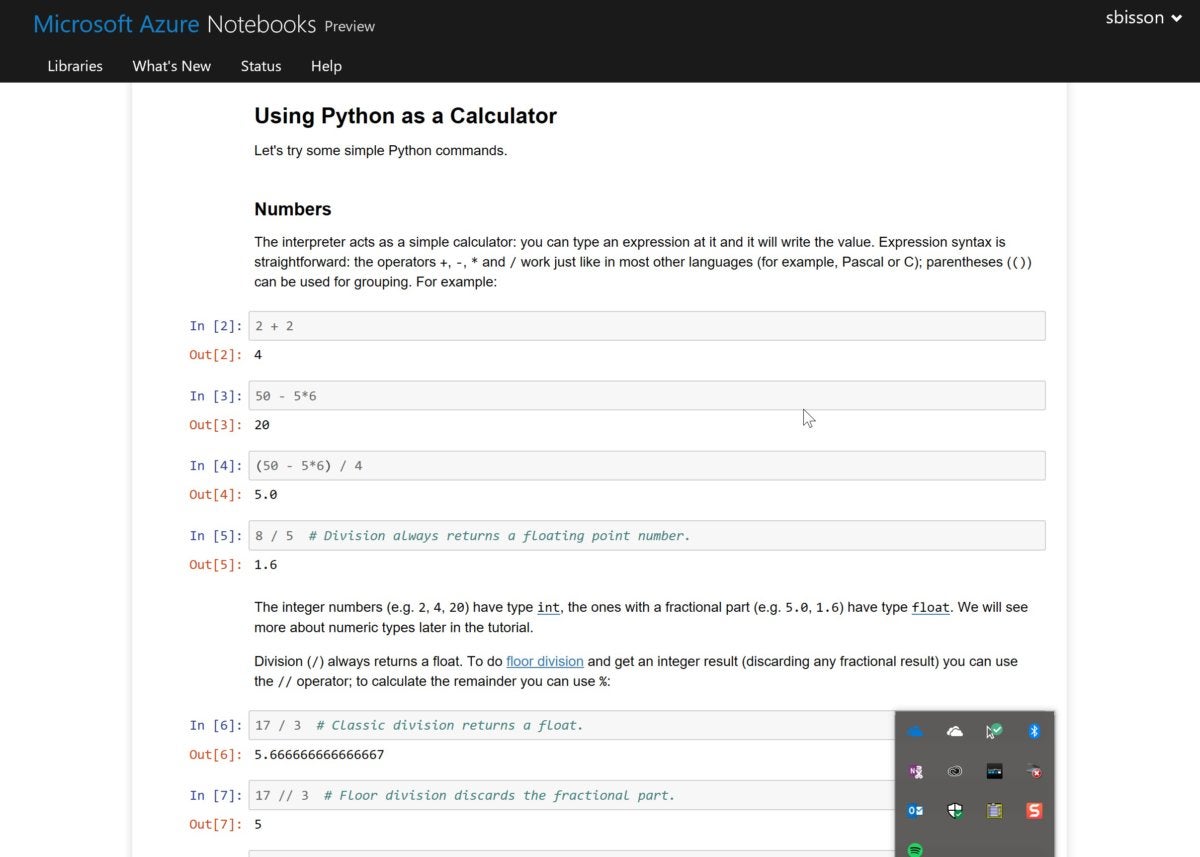Viewport: 1200px width, 857px height.
Task: Click the Out[6]: prompt label
Action: pos(216,755)
